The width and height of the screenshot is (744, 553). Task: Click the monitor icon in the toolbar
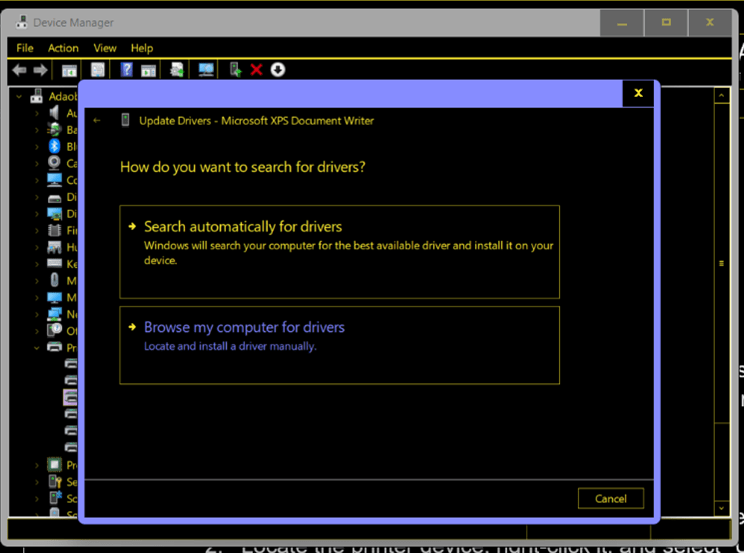[206, 70]
